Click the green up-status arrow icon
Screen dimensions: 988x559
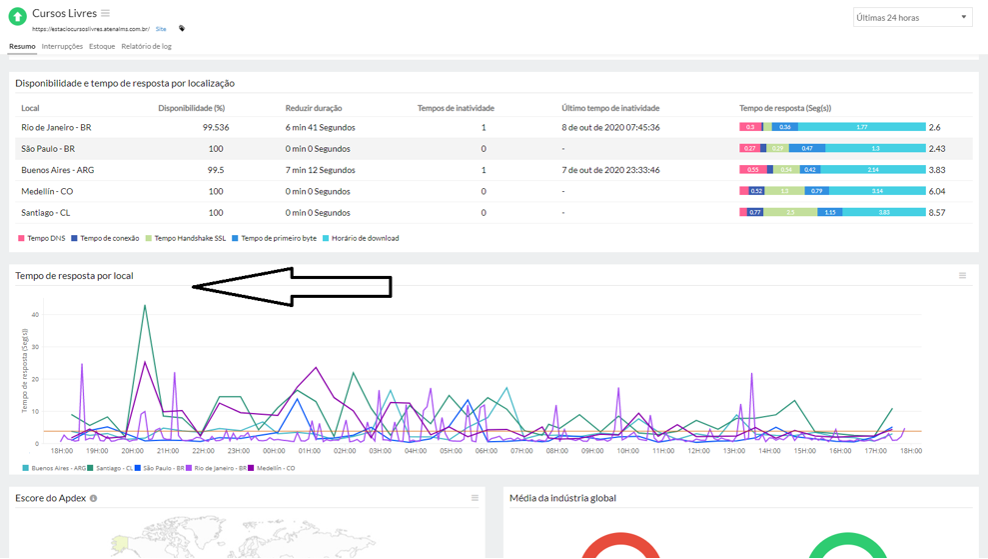pyautogui.click(x=18, y=16)
